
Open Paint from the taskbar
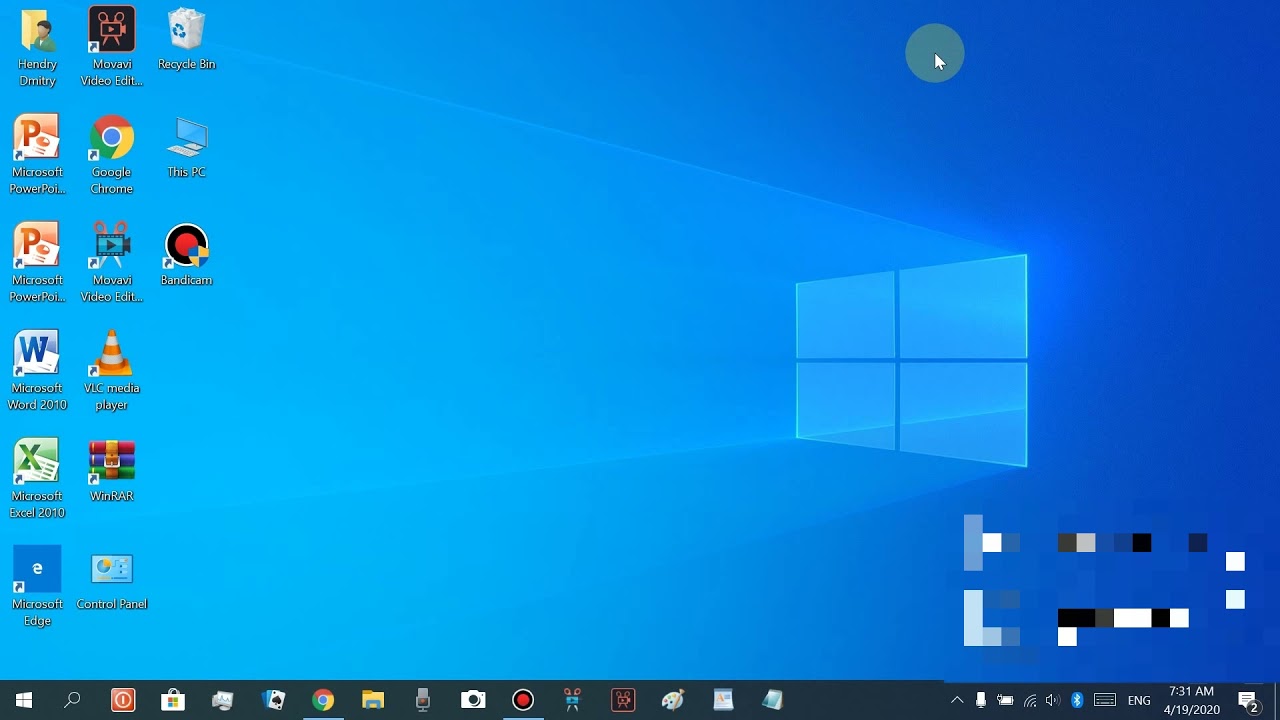[x=673, y=700]
